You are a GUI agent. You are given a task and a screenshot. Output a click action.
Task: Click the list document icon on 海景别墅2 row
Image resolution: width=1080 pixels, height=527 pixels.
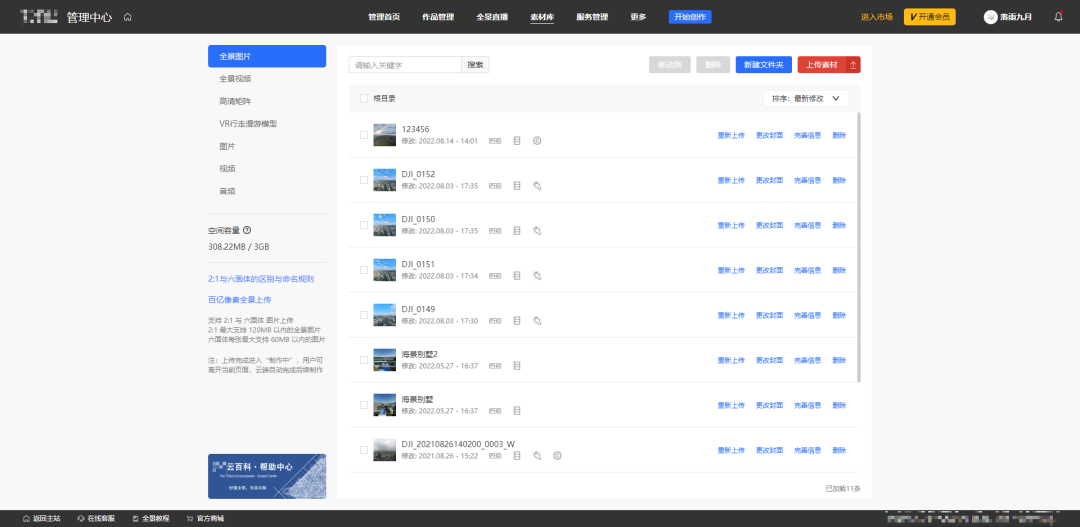coord(517,366)
